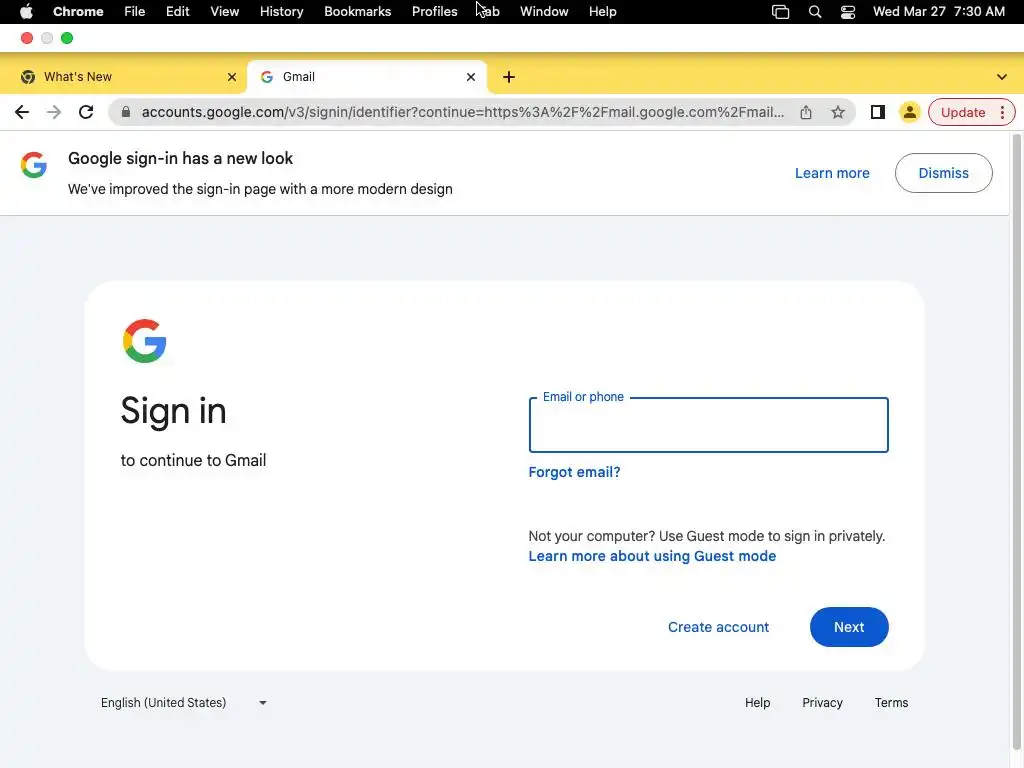Open Spotlight search in menu bar
The image size is (1024, 768).
[x=814, y=11]
